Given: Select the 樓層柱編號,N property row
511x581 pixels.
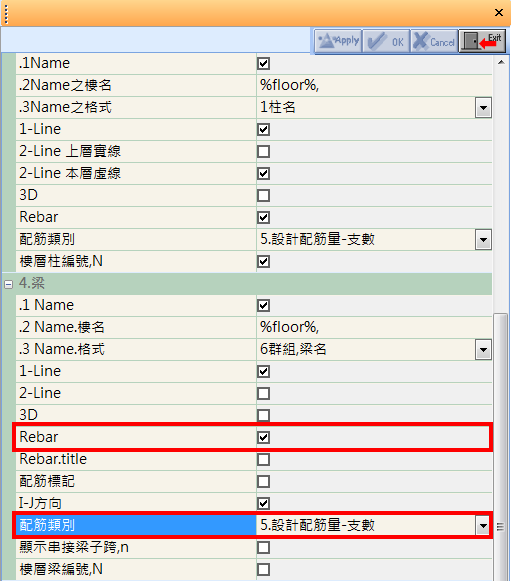Looking at the screenshot, I should pyautogui.click(x=254, y=261).
